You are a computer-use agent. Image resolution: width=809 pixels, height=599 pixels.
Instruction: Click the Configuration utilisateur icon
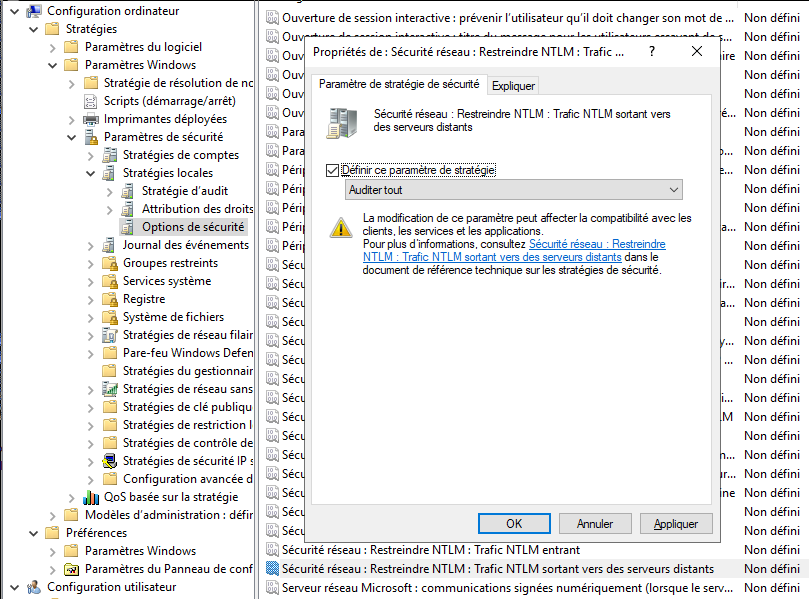point(33,587)
